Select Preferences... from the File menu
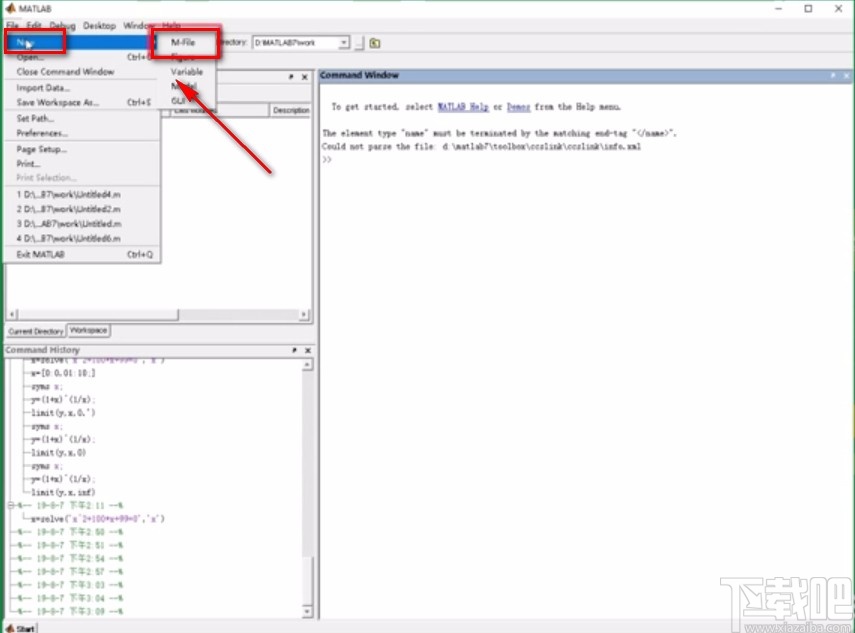This screenshot has width=855, height=633. pyautogui.click(x=42, y=133)
